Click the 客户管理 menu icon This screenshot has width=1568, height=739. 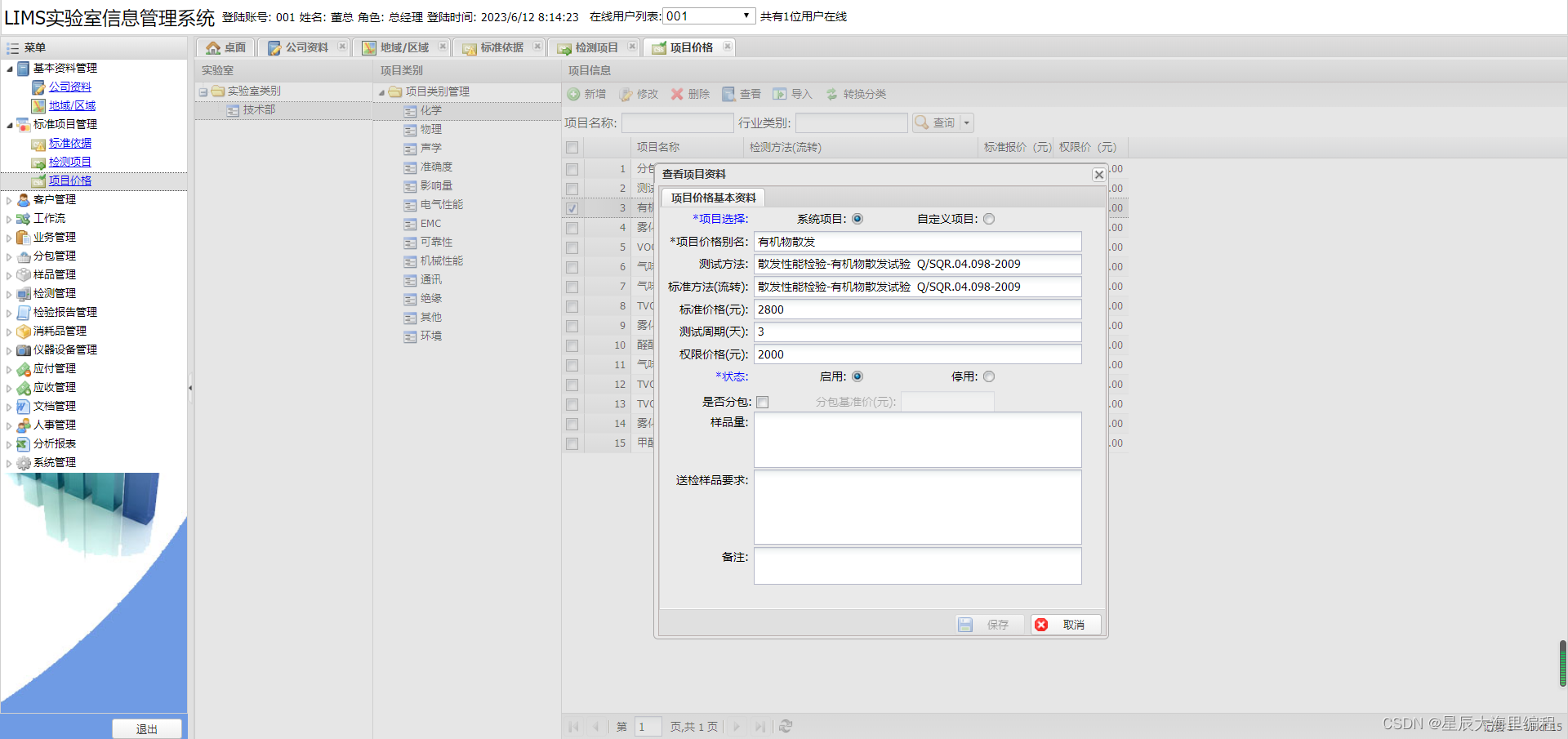pos(24,200)
